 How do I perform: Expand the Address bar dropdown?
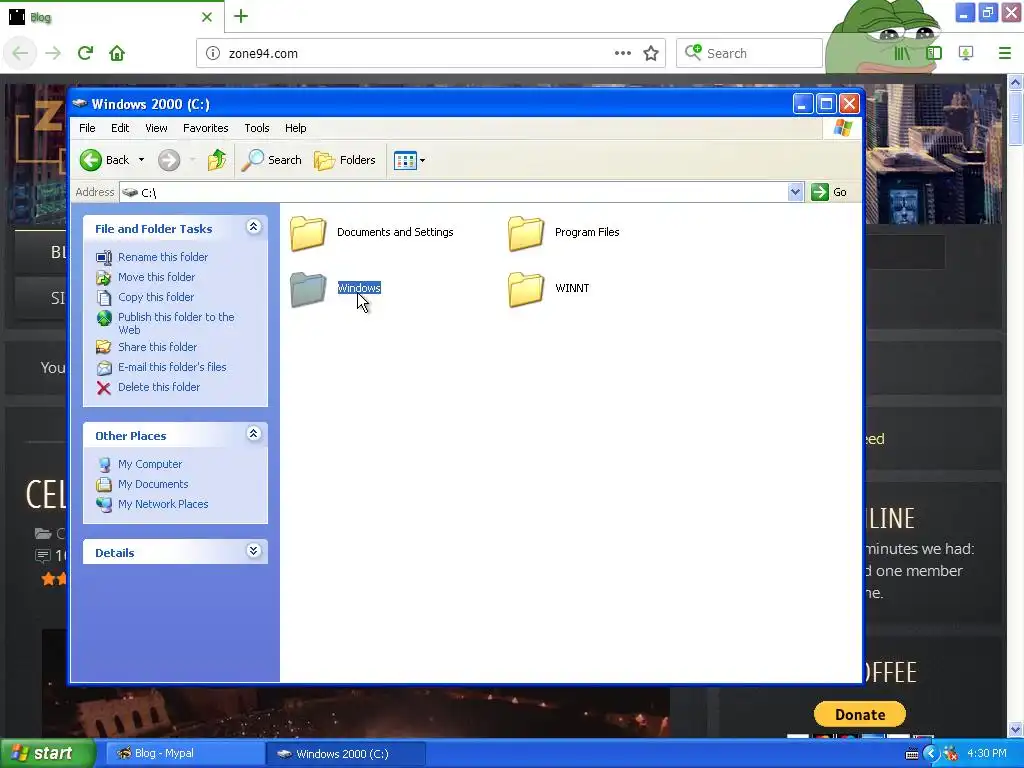pyautogui.click(x=795, y=192)
